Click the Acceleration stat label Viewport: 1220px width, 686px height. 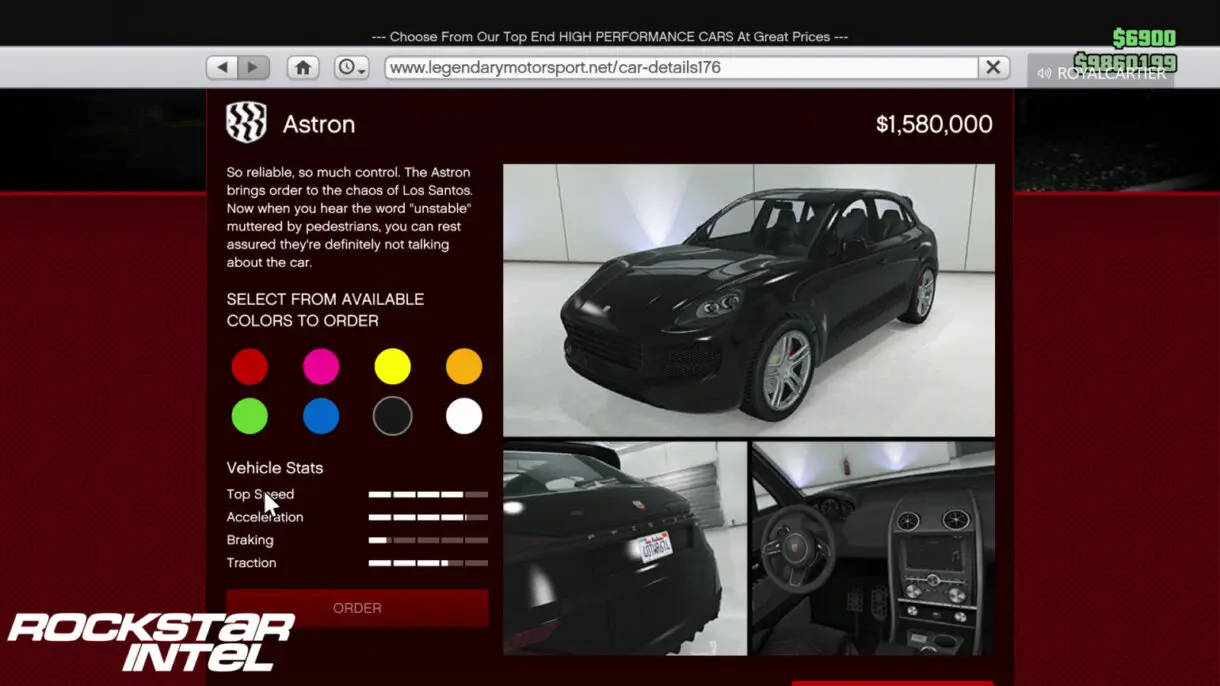pos(265,517)
